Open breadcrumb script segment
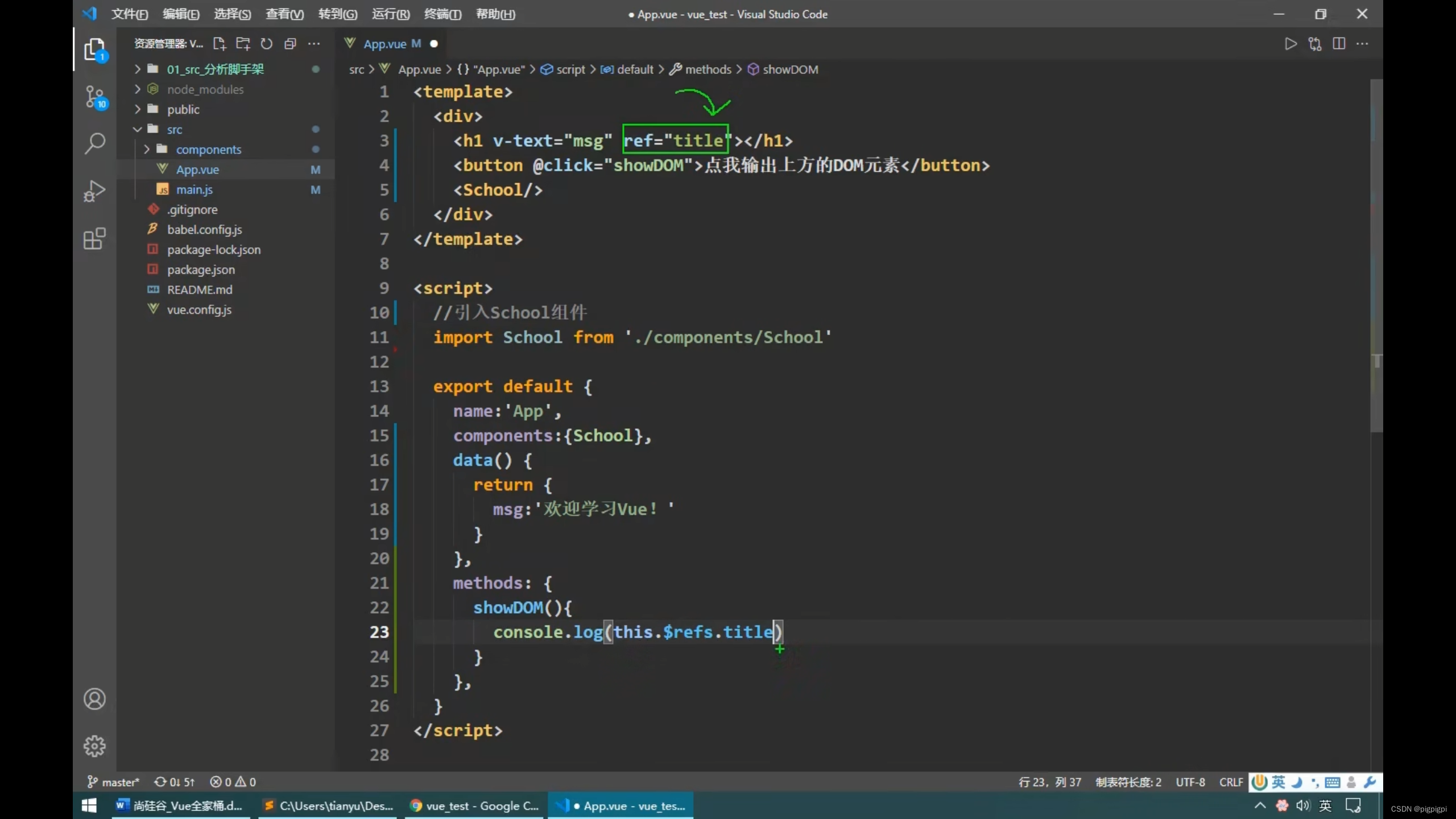Screen dimensions: 1456x819 (x=562, y=69)
